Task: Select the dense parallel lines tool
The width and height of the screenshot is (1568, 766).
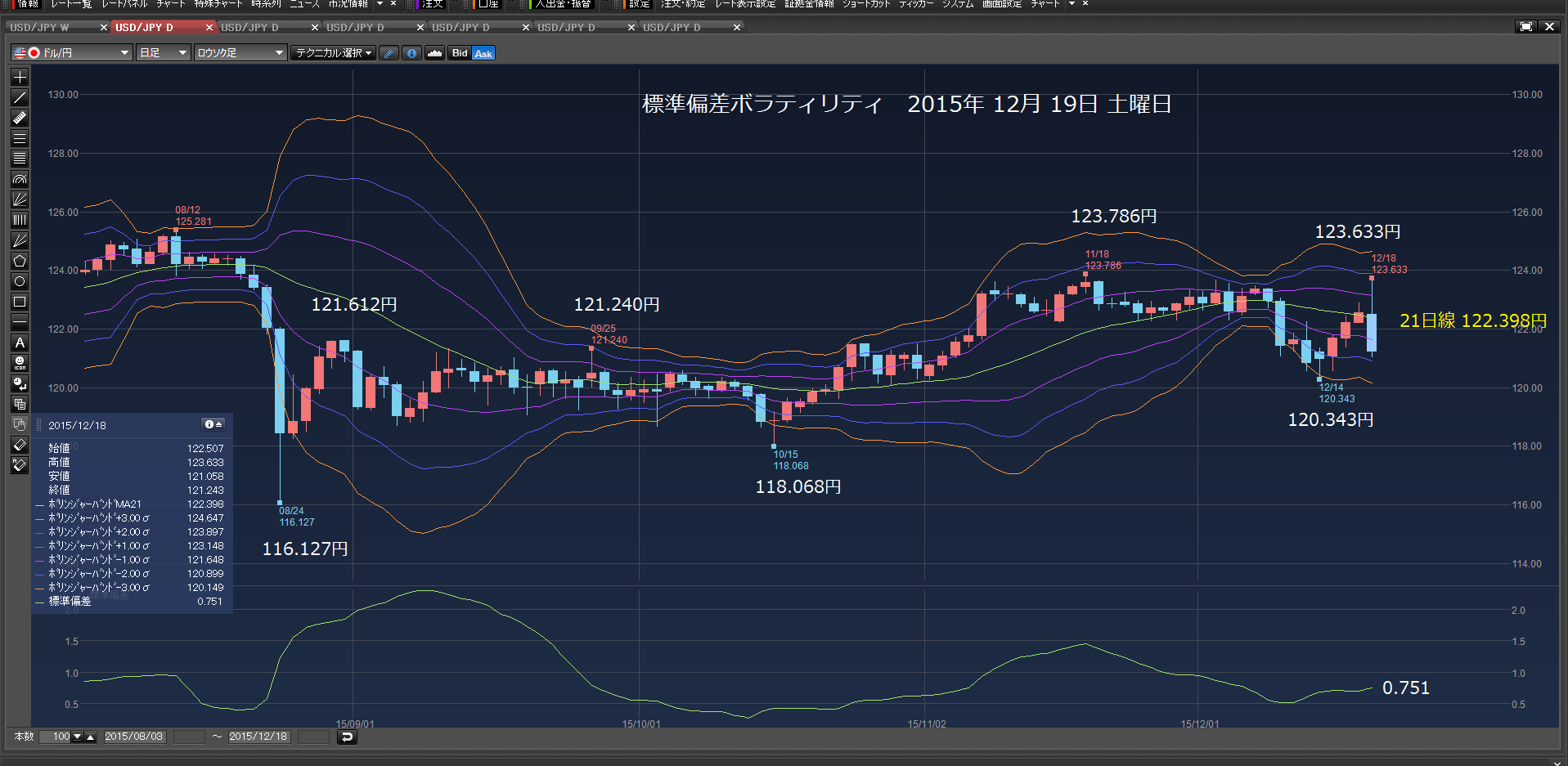Action: click(x=20, y=159)
